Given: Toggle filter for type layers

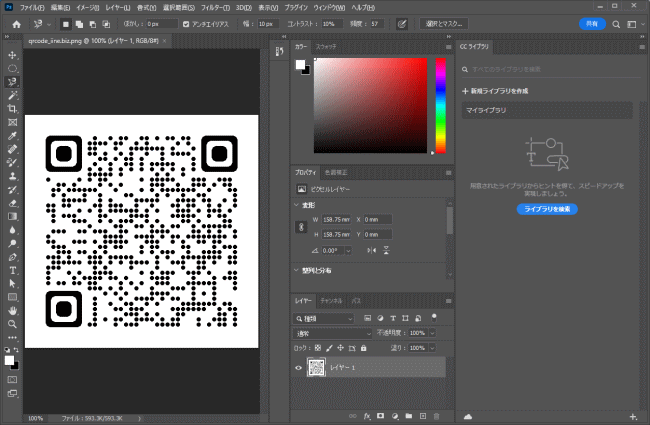Looking at the screenshot, I should pos(393,318).
